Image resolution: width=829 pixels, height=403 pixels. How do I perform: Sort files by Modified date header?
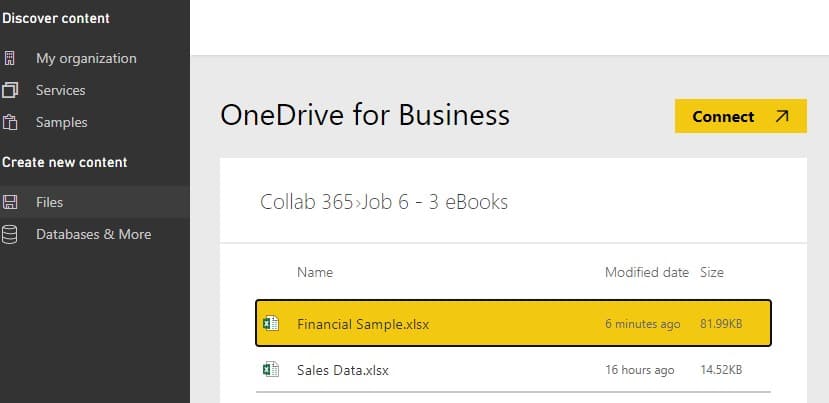tap(647, 272)
